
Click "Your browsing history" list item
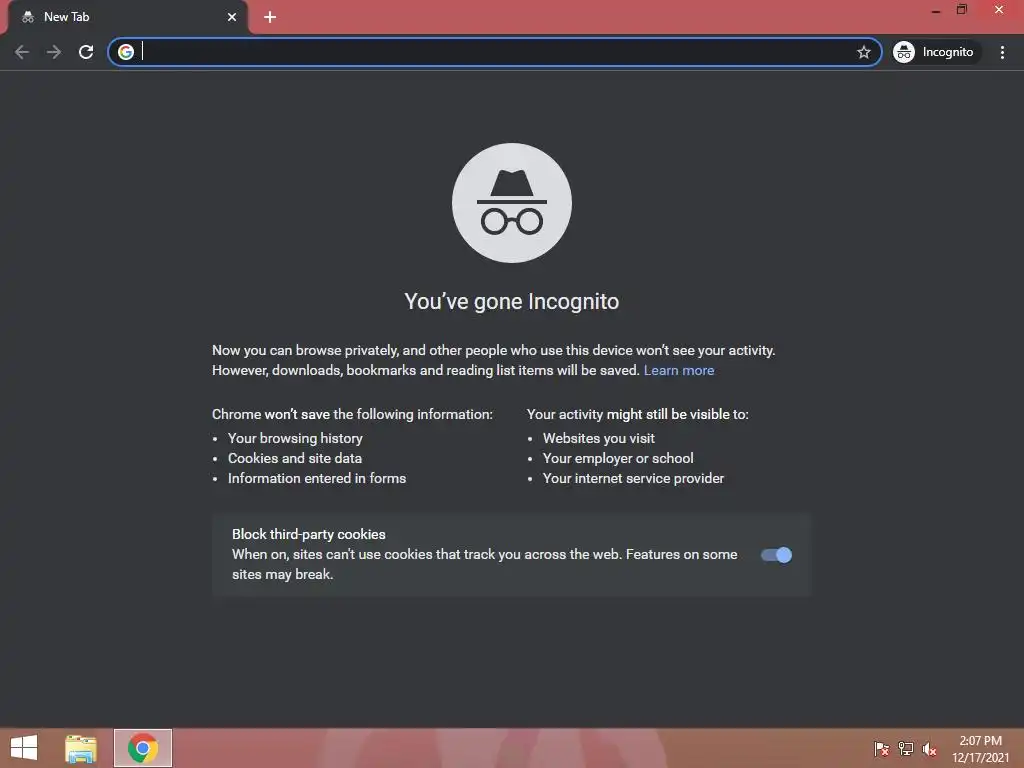pos(295,438)
